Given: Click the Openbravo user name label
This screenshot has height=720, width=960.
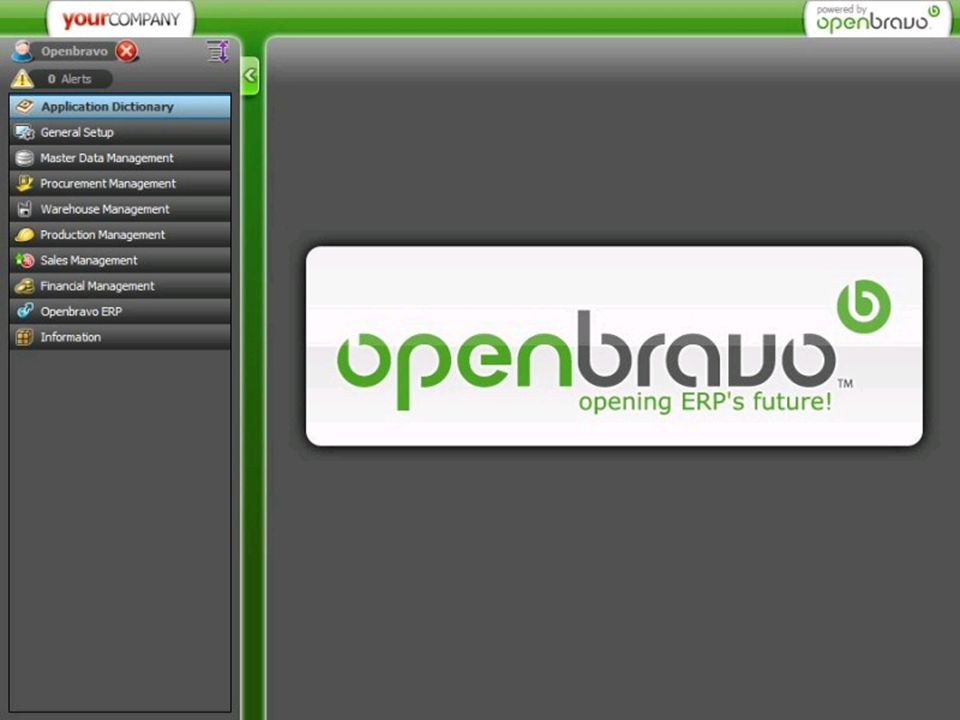Looking at the screenshot, I should [x=74, y=51].
